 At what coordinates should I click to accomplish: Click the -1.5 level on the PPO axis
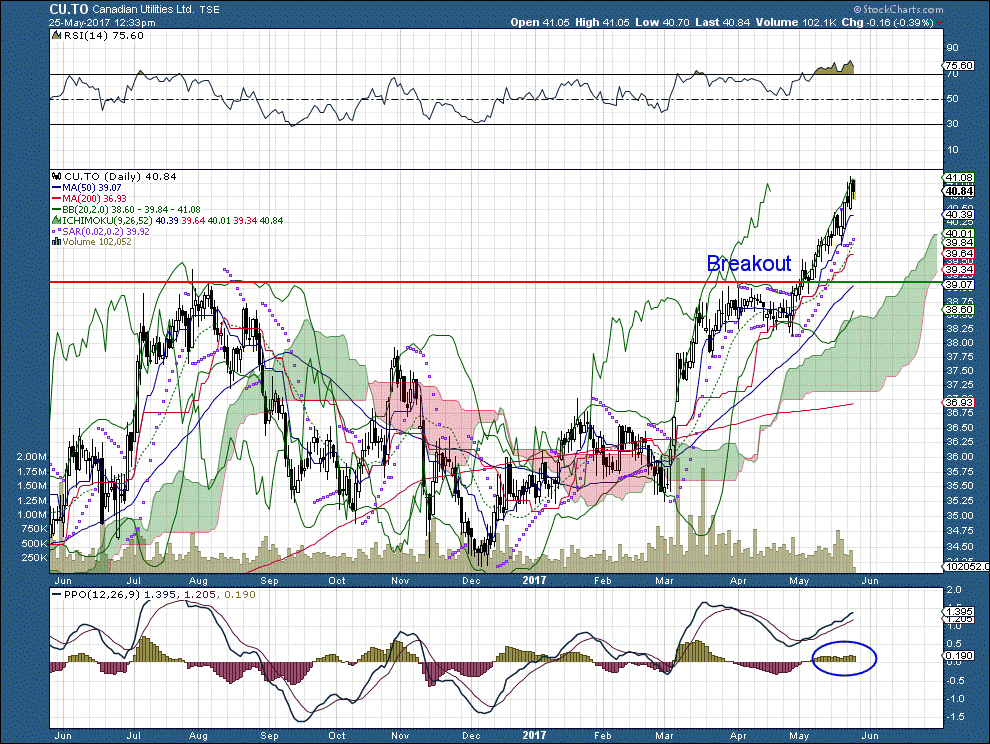pyautogui.click(x=956, y=717)
